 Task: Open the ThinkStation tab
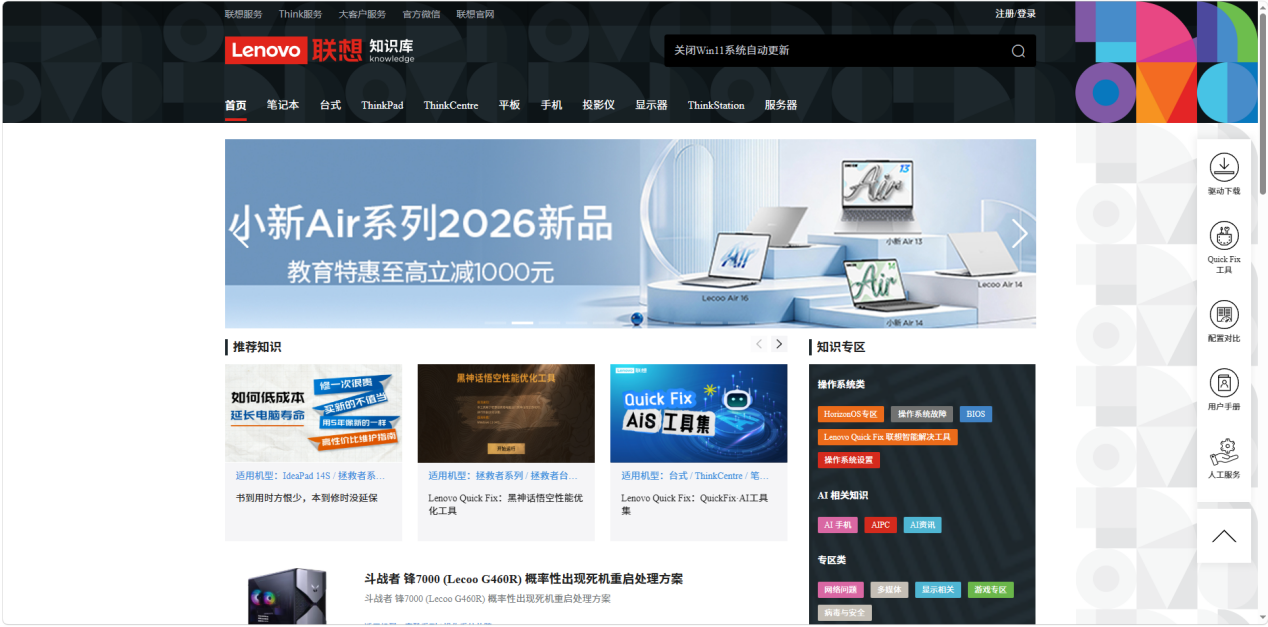(x=716, y=105)
